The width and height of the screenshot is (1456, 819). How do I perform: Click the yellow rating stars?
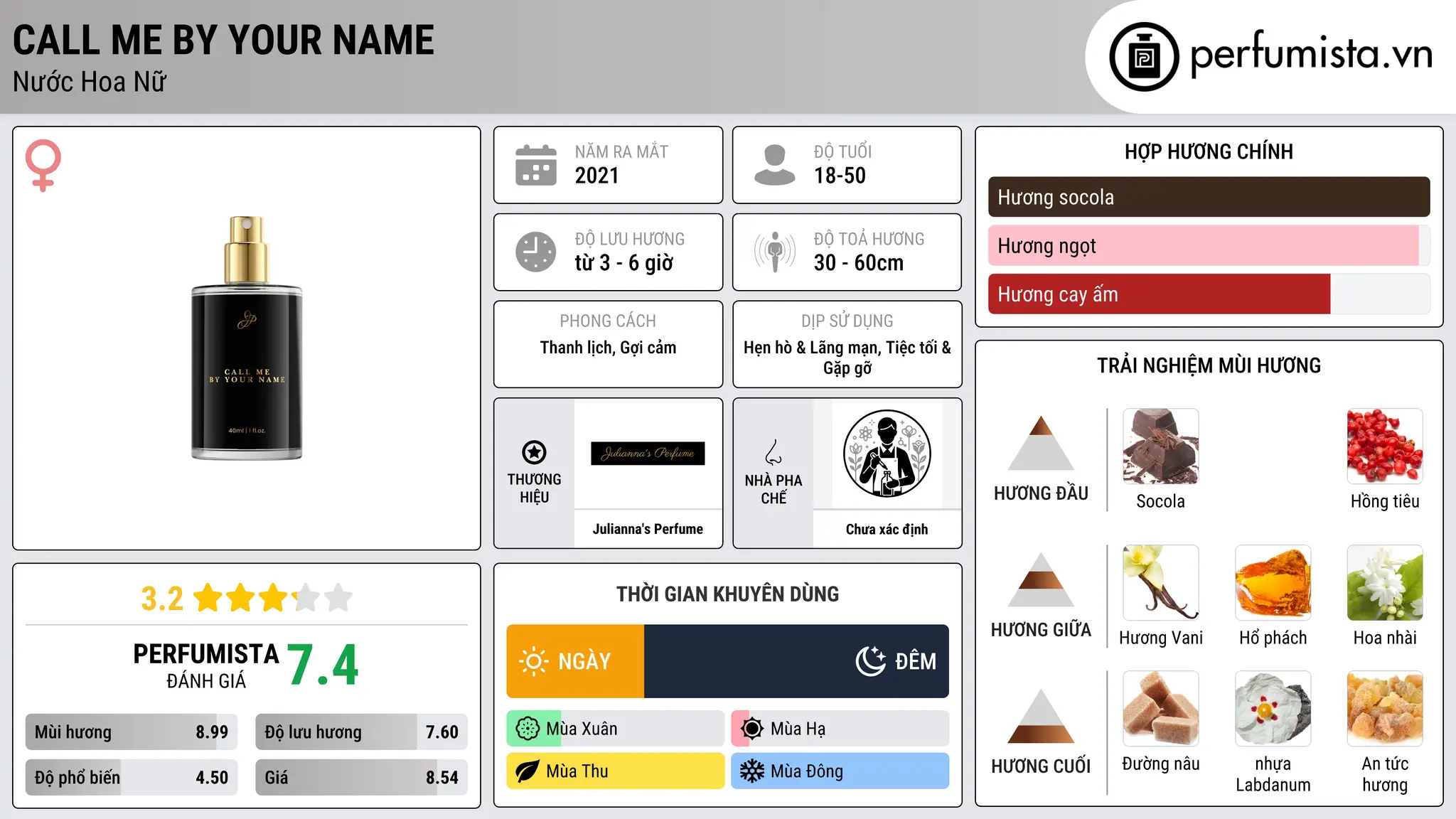pos(273,598)
